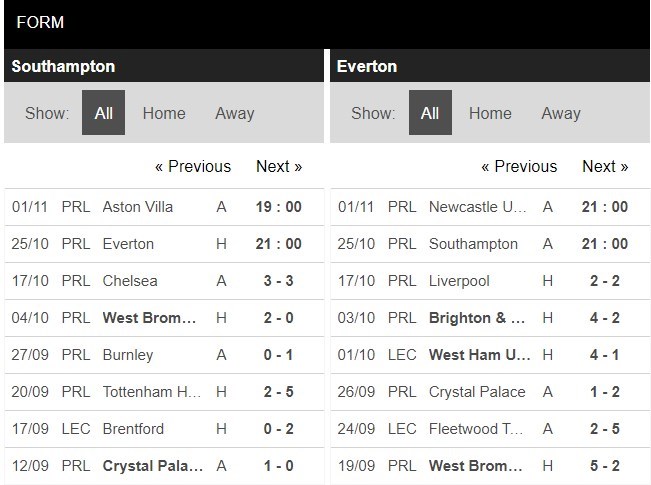Show Southampton Home matches only
The height and width of the screenshot is (485, 651).
(164, 113)
